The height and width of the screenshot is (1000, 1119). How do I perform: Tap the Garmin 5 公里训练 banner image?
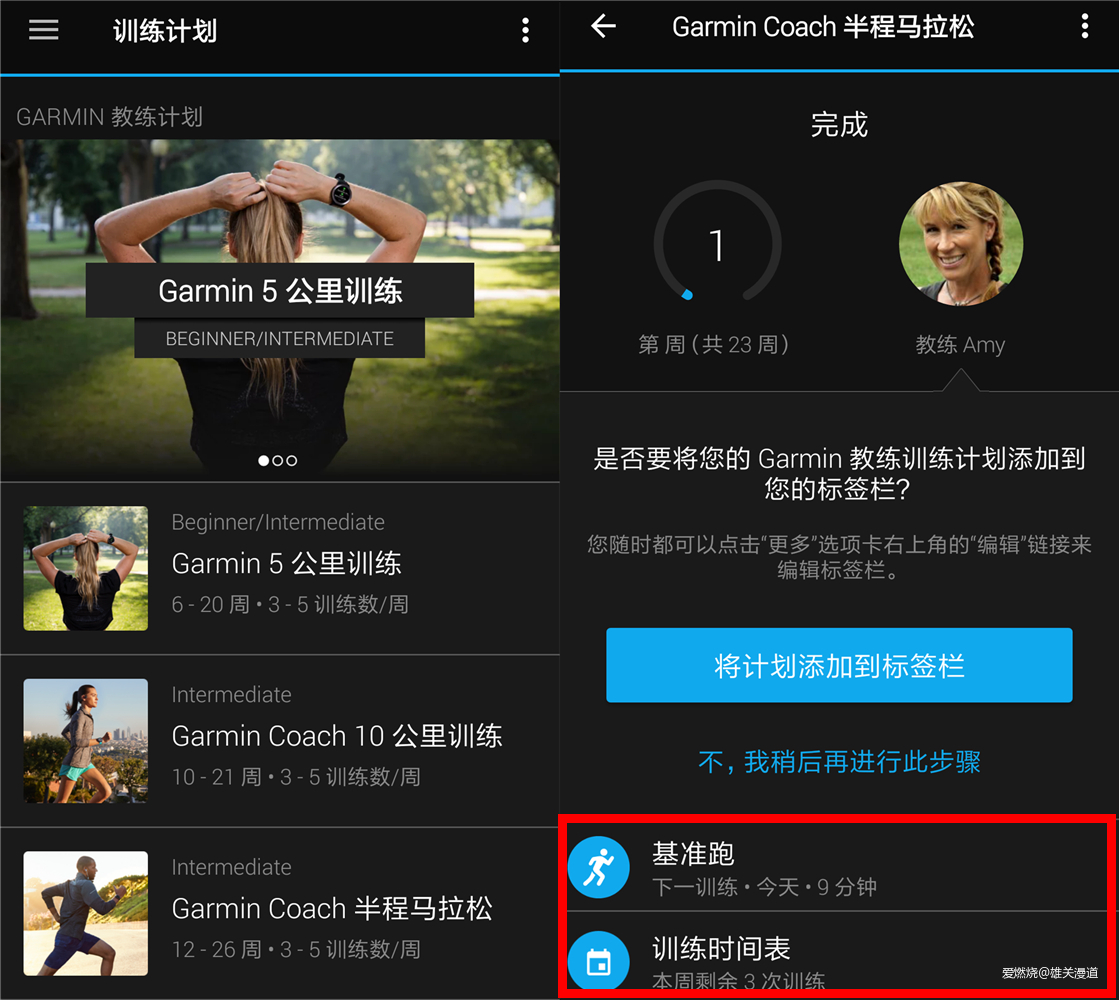(x=280, y=290)
